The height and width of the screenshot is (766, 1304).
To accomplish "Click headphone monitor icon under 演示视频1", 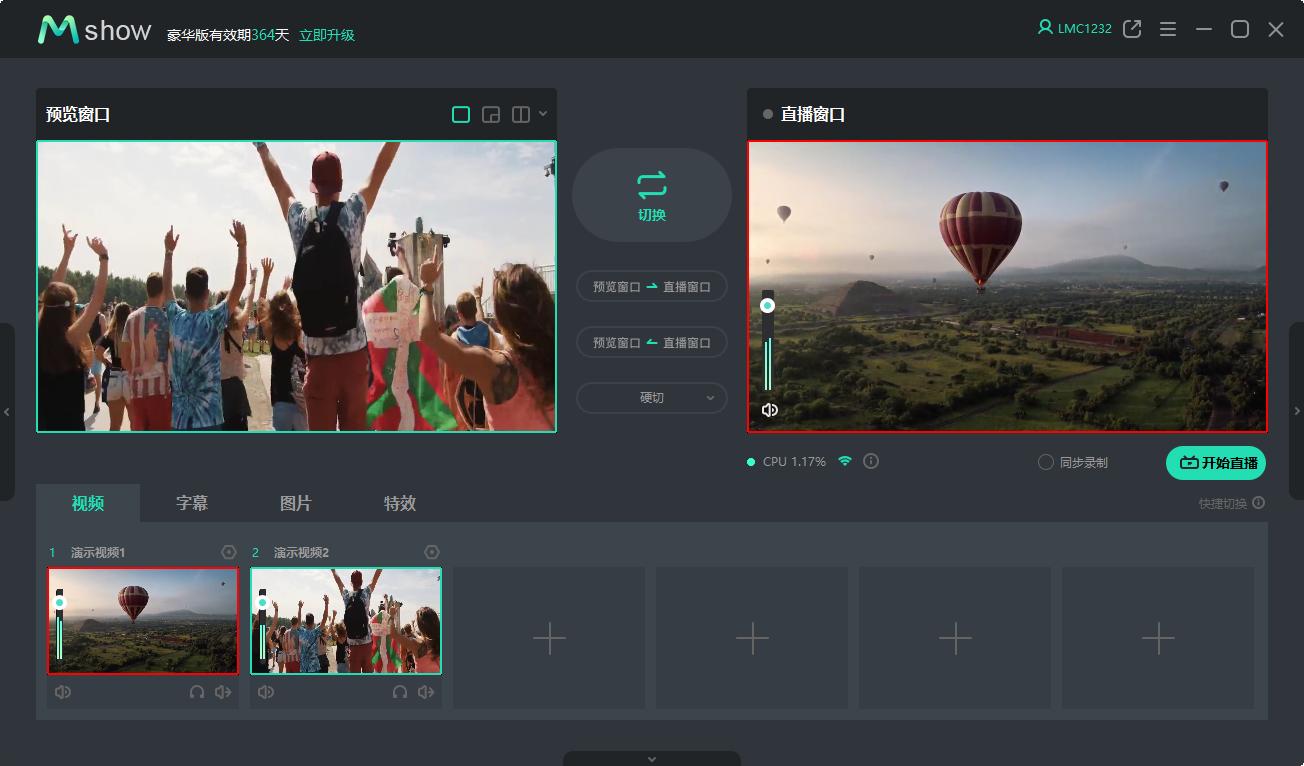I will tap(197, 692).
